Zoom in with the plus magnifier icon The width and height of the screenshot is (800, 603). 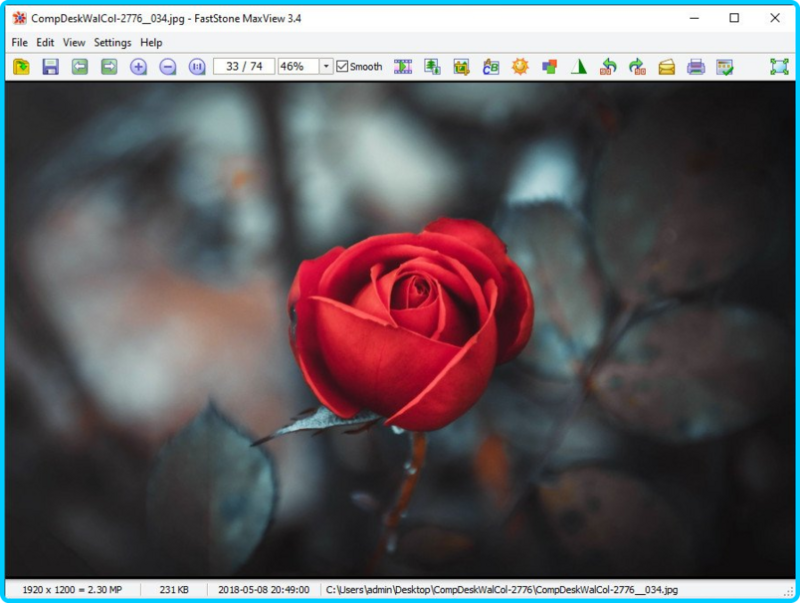point(138,67)
